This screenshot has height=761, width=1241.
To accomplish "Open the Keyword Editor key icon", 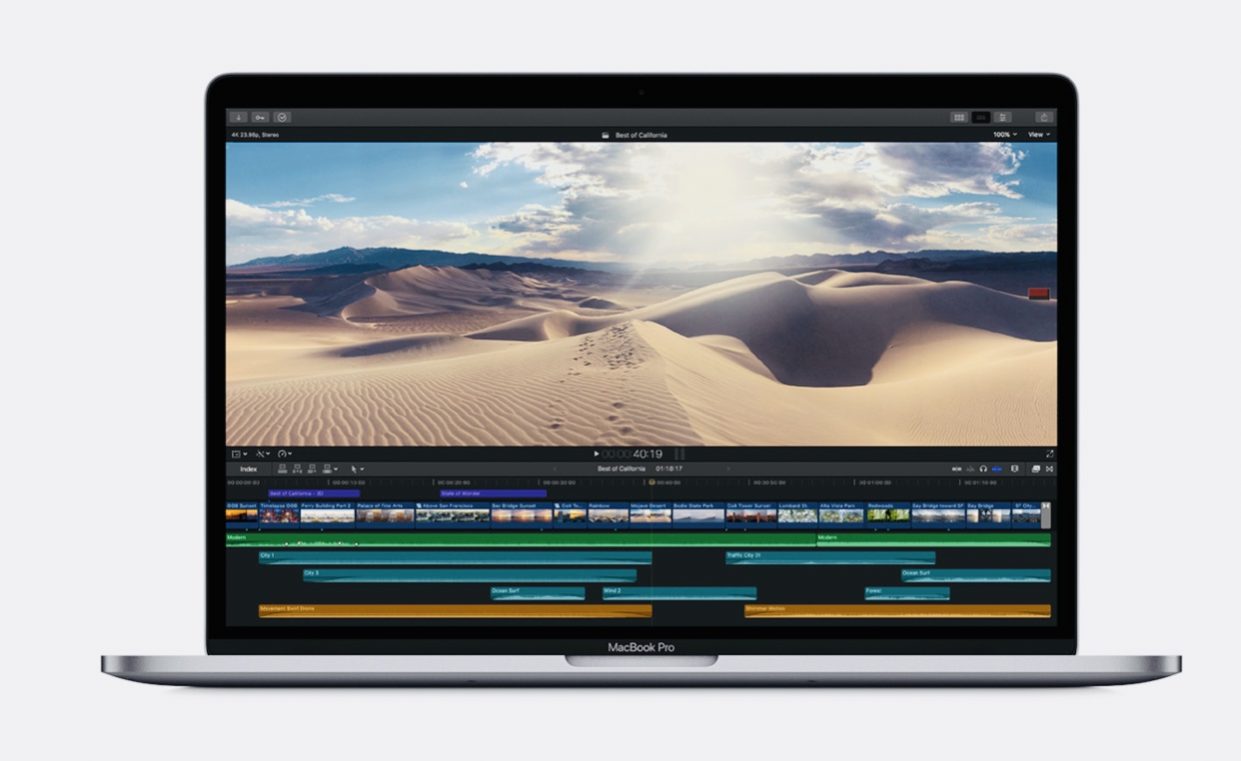I will [261, 117].
